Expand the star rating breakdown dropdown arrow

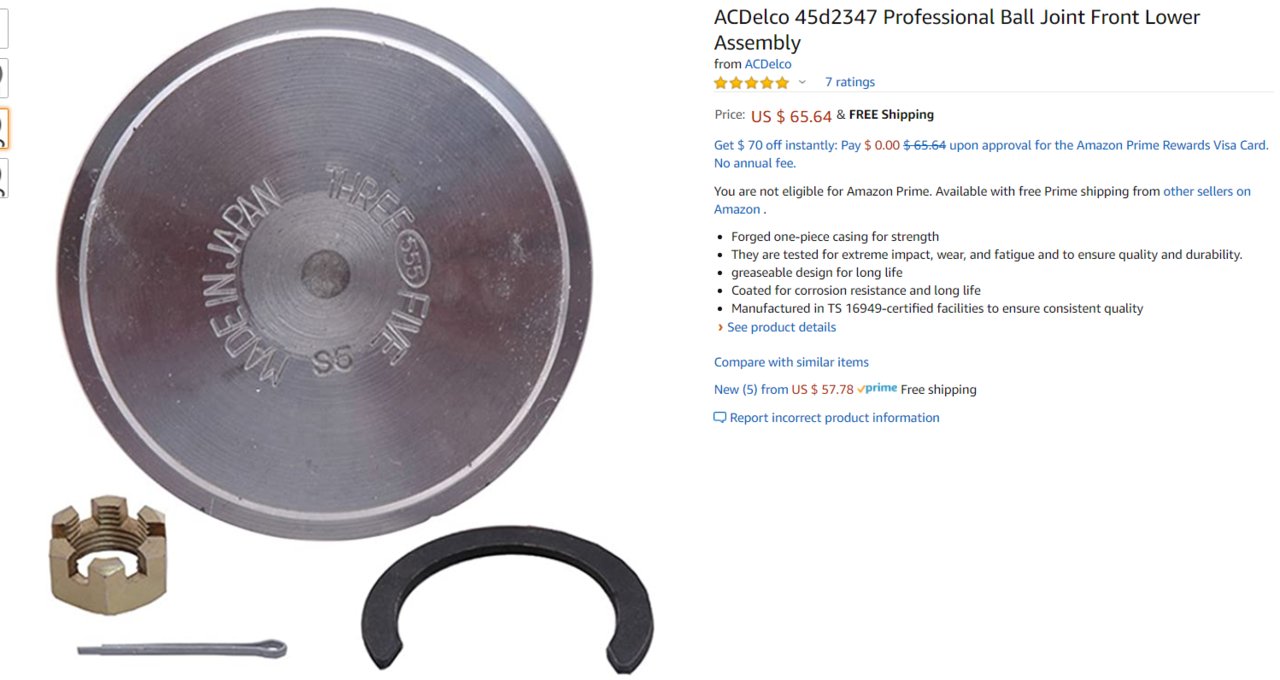pyautogui.click(x=802, y=83)
